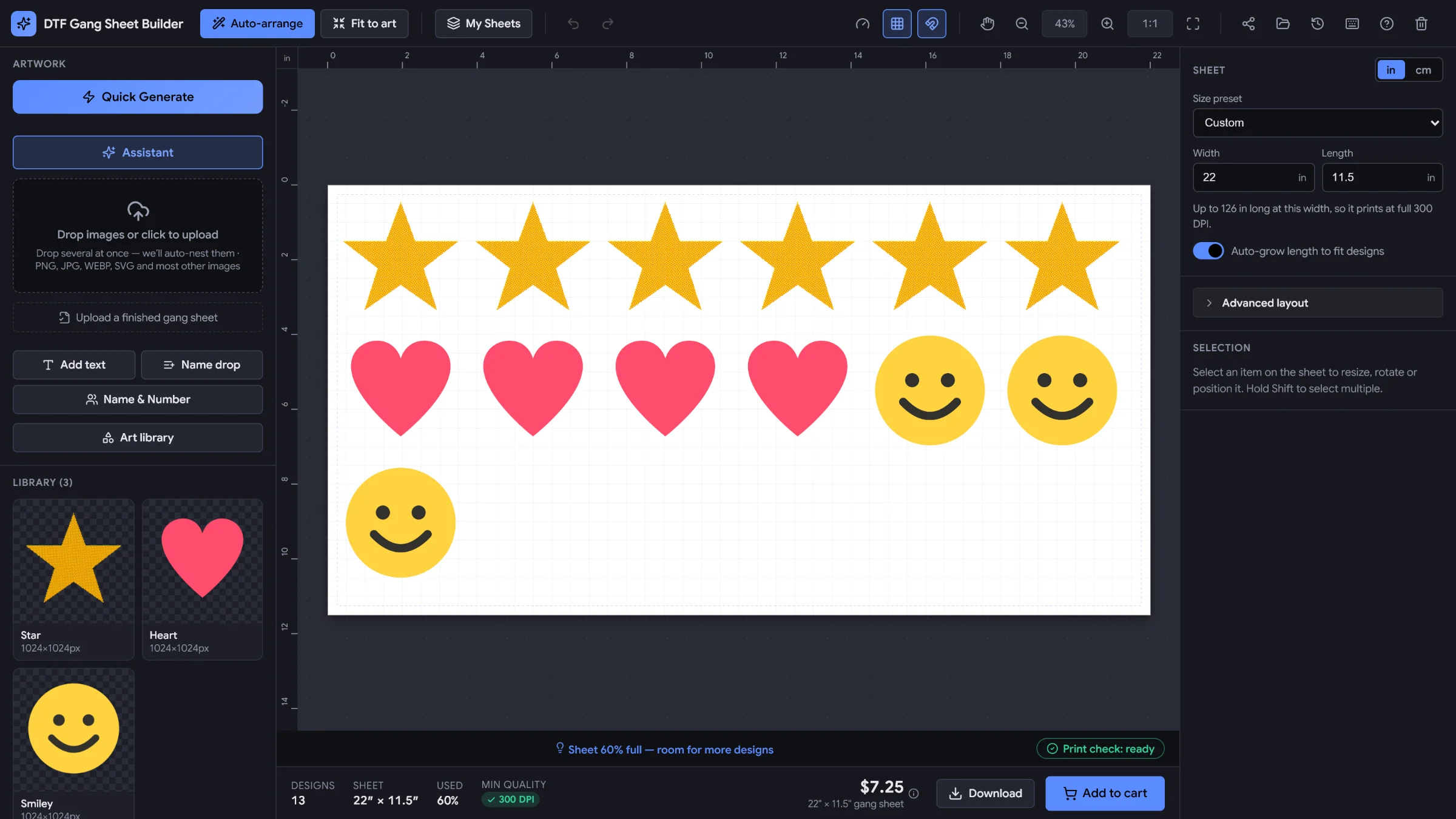The width and height of the screenshot is (1456, 819).
Task: Click the DTF Gang Sheet Builder logo
Action: point(24,24)
